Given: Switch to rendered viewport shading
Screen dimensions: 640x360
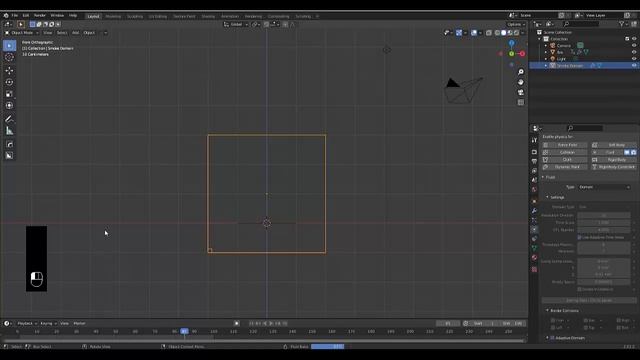Looking at the screenshot, I should [x=516, y=33].
